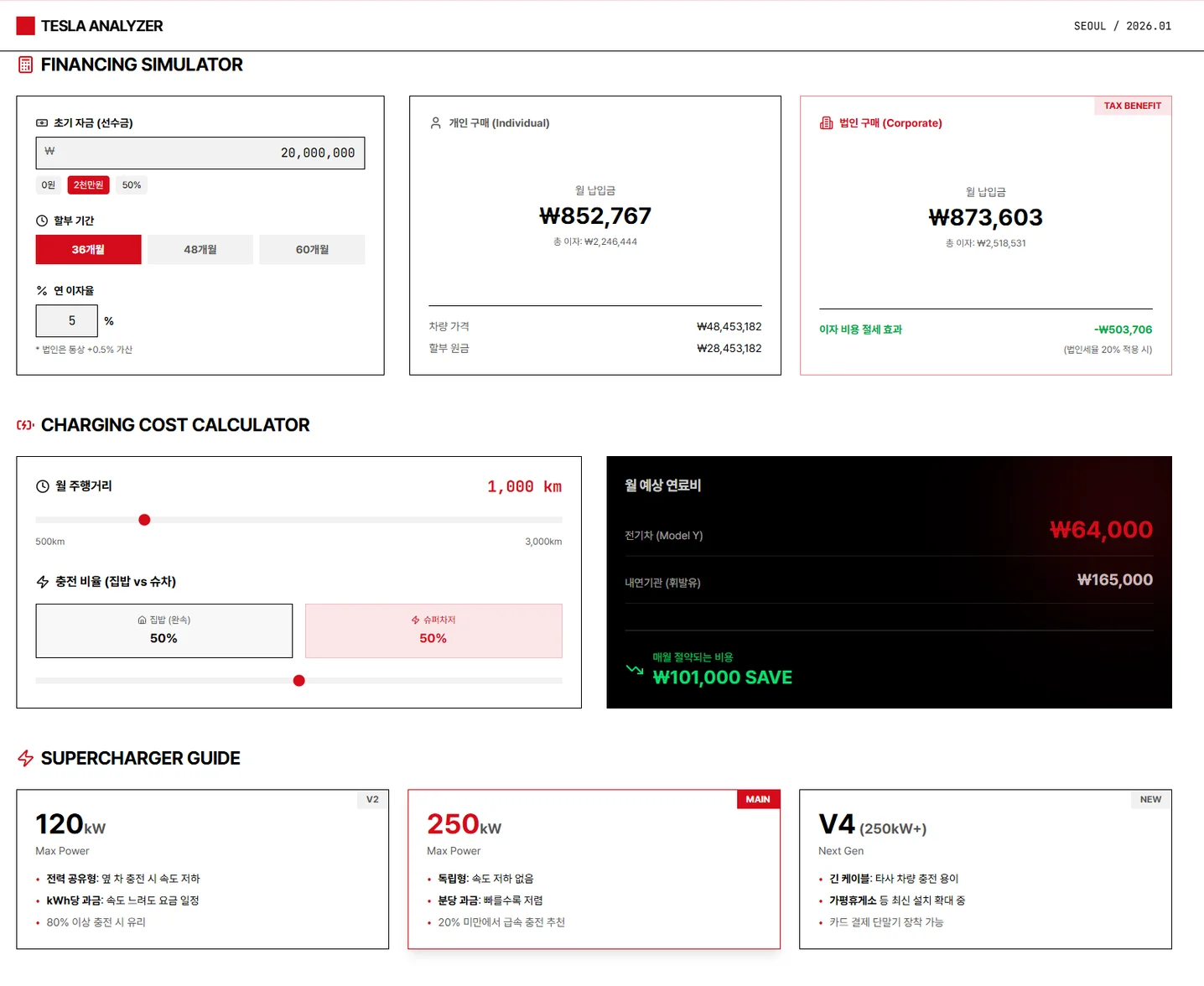1204x986 pixels.
Task: Select the 50% down payment preset
Action: (132, 185)
